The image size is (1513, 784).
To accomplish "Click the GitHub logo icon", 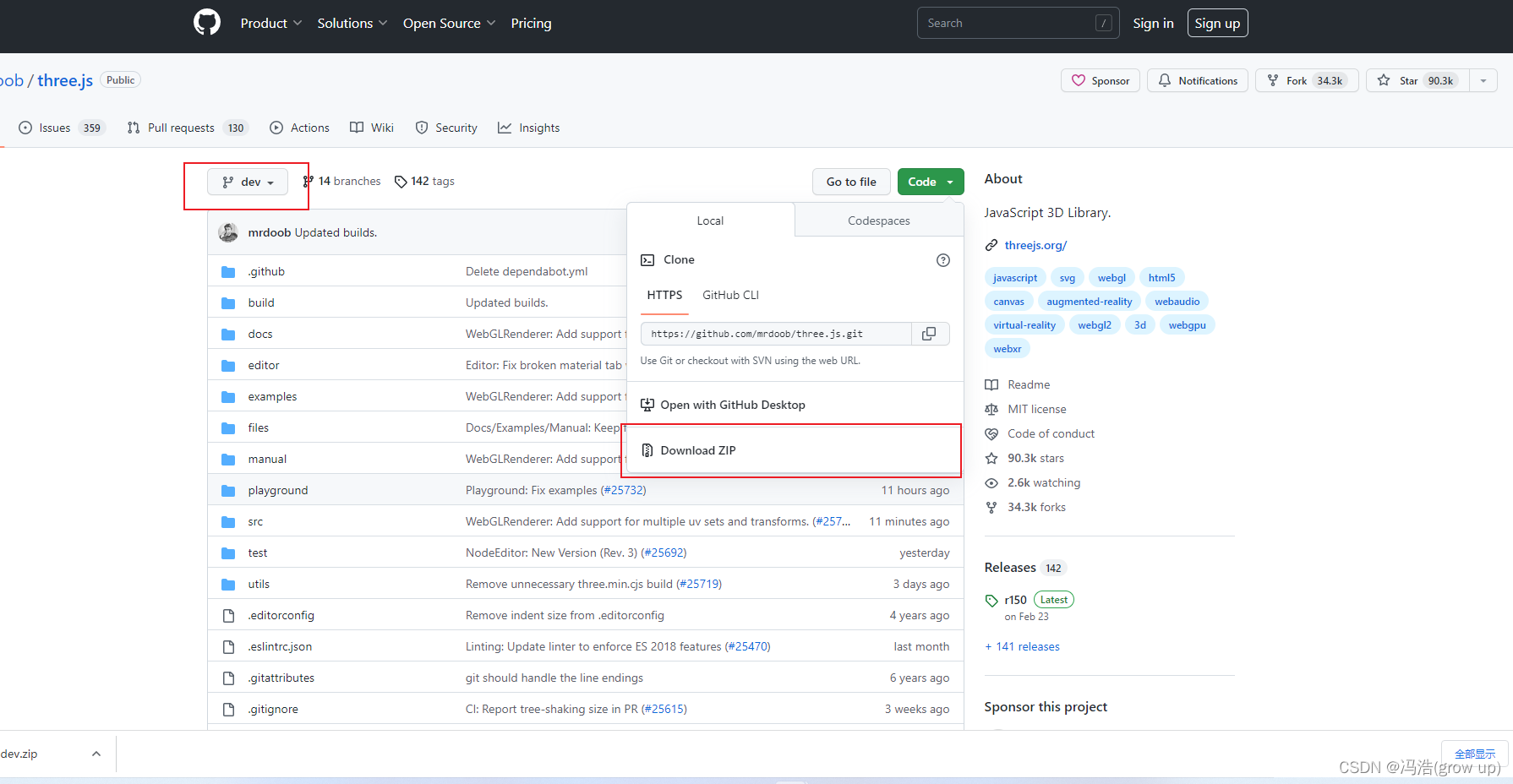I will (x=207, y=23).
